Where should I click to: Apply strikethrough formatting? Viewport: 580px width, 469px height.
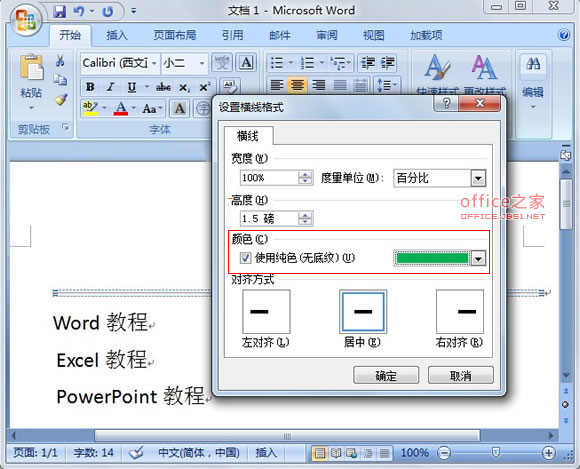(x=163, y=87)
